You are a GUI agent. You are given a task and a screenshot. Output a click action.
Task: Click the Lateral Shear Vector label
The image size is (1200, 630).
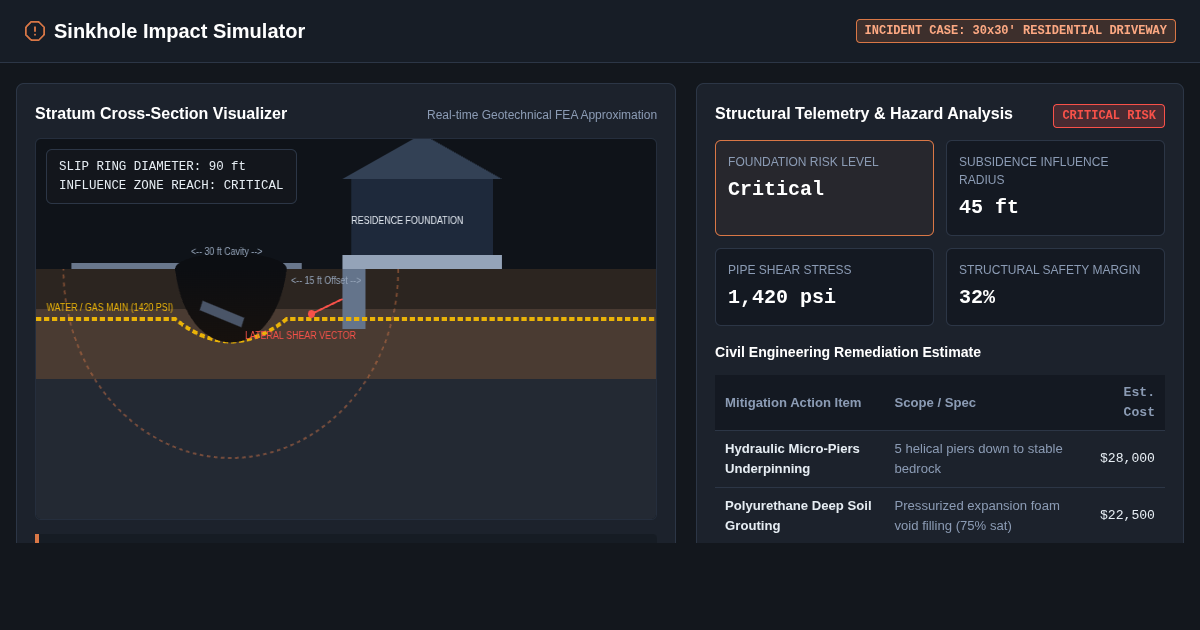pyautogui.click(x=301, y=336)
